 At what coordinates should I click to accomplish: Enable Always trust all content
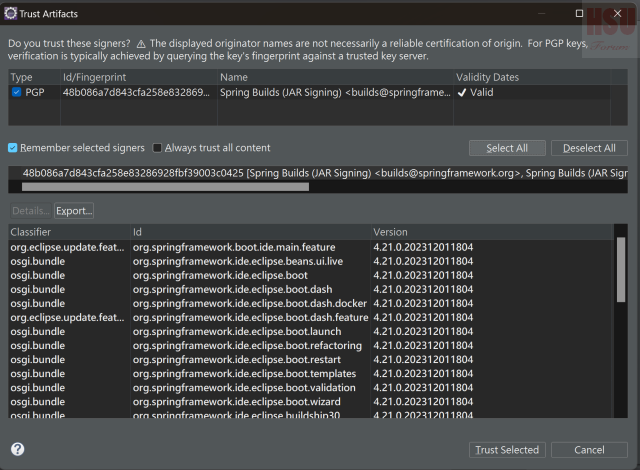(158, 148)
